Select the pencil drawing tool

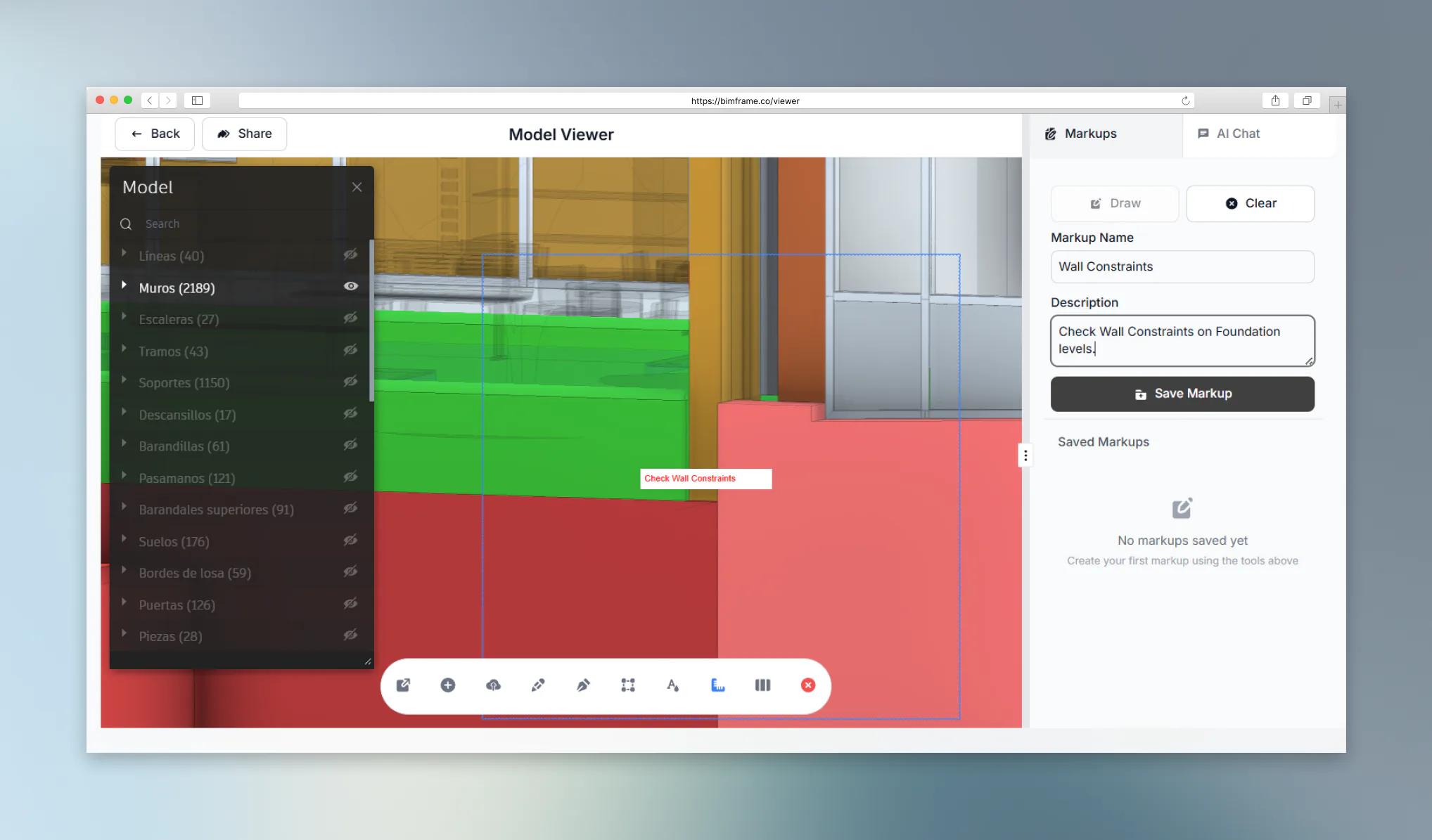[538, 685]
